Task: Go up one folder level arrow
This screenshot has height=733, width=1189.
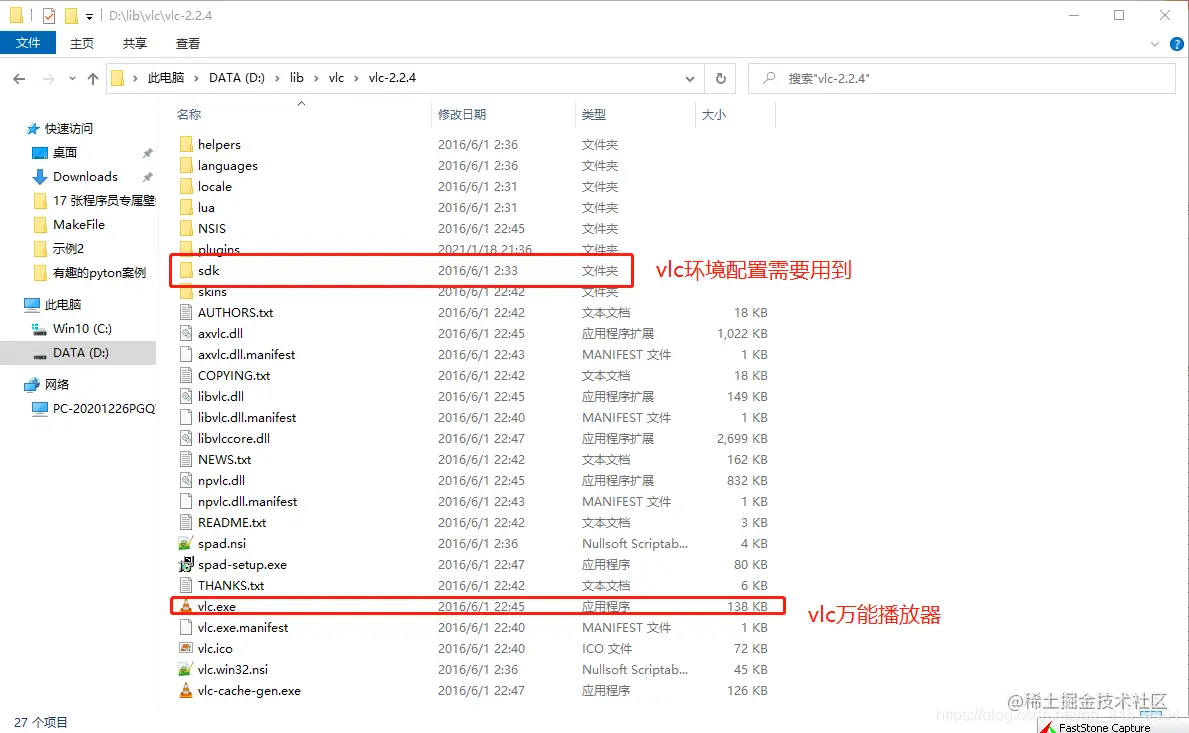Action: pos(93,78)
